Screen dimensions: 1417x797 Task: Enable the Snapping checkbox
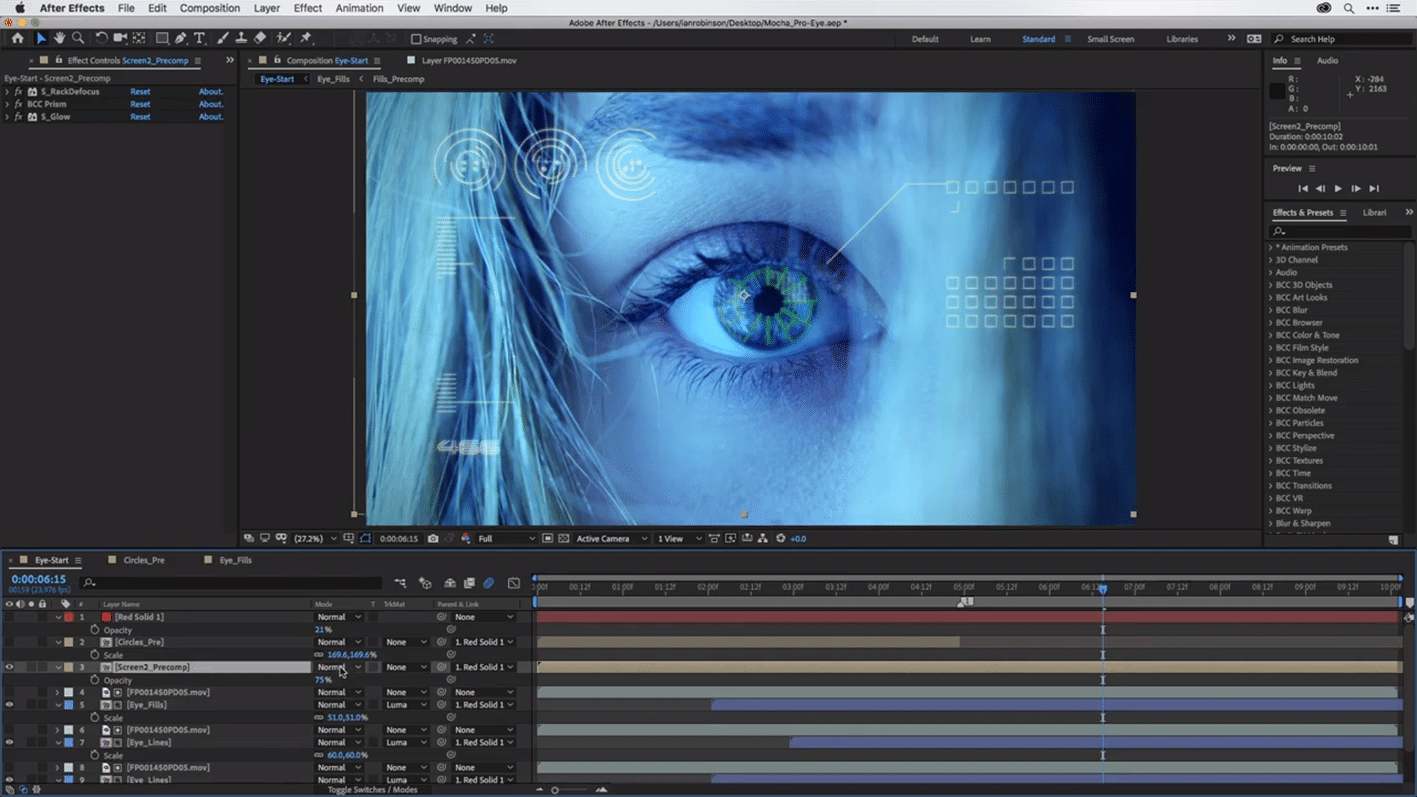416,39
